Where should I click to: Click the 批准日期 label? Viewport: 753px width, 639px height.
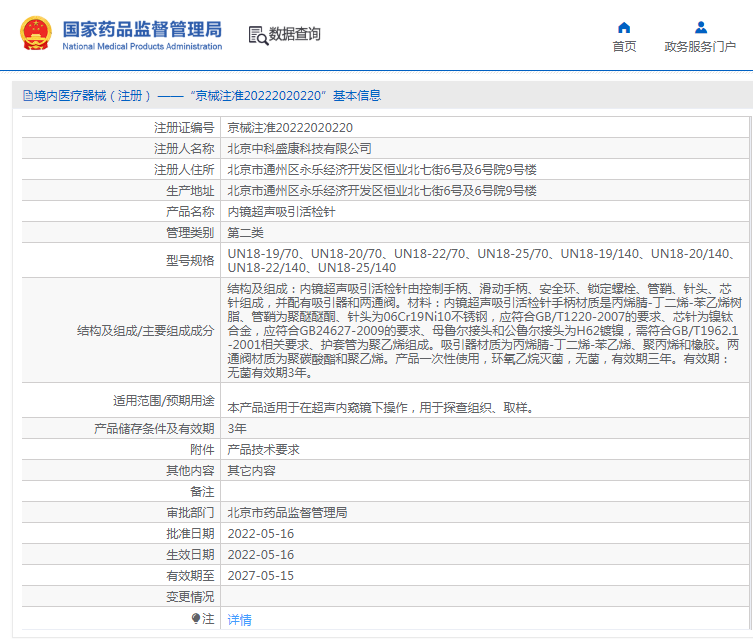[190, 534]
